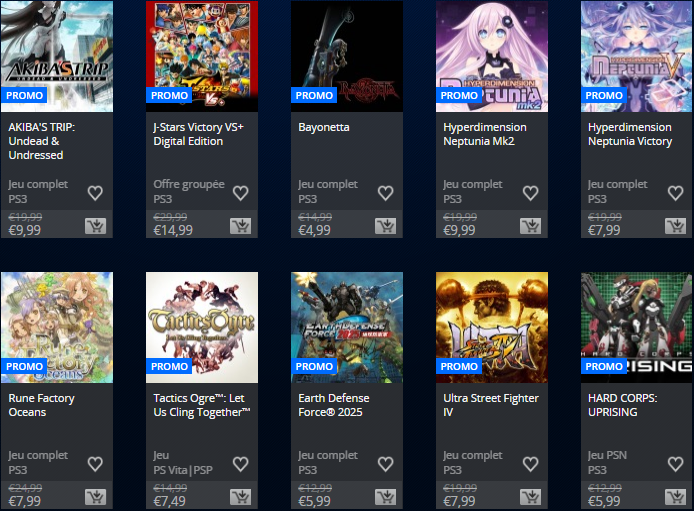This screenshot has width=694, height=511.
Task: Favorite Tactics Ogre using heart icon
Action: [240, 464]
